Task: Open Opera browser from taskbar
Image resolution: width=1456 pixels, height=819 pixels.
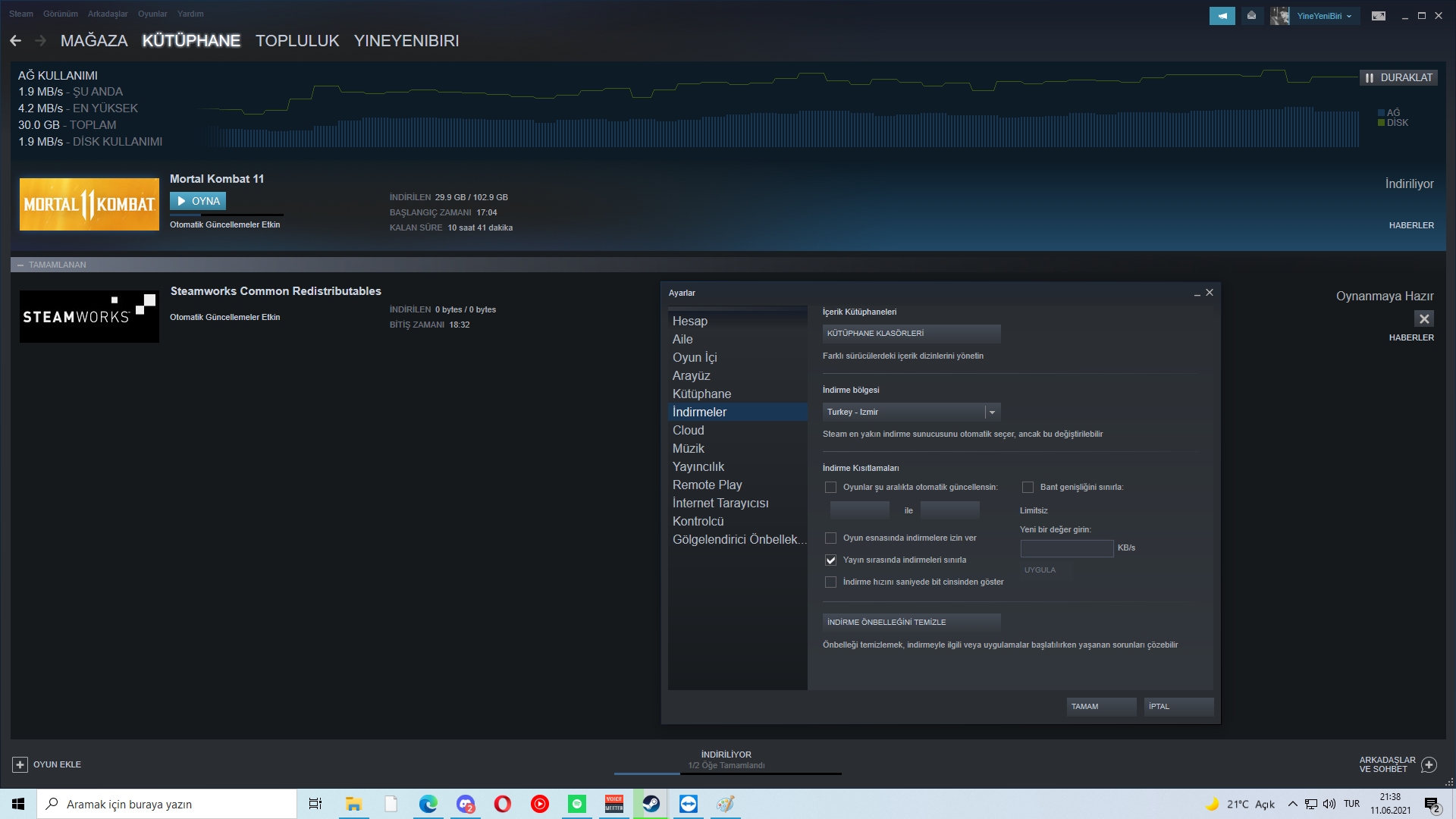Action: (x=503, y=804)
